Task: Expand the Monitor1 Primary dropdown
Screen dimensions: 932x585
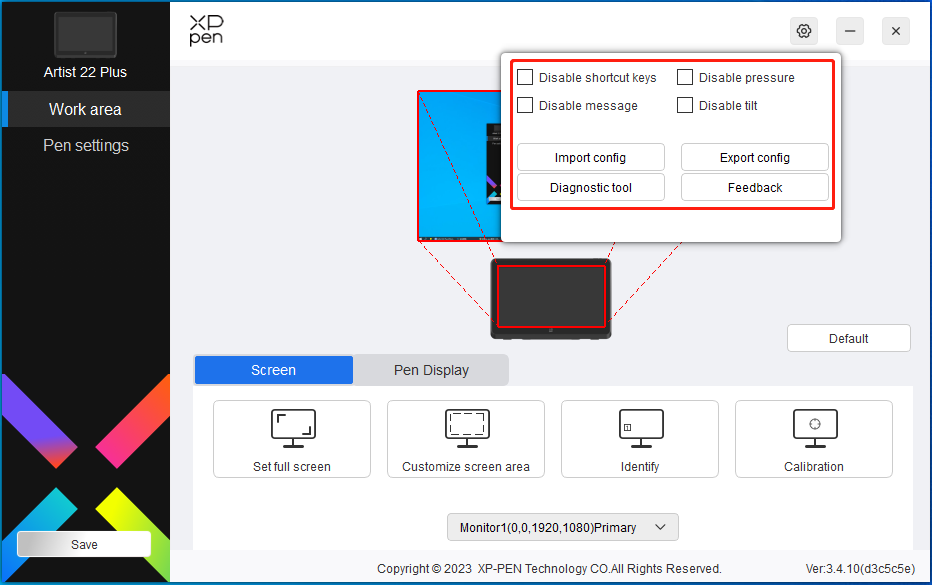Action: [x=562, y=527]
